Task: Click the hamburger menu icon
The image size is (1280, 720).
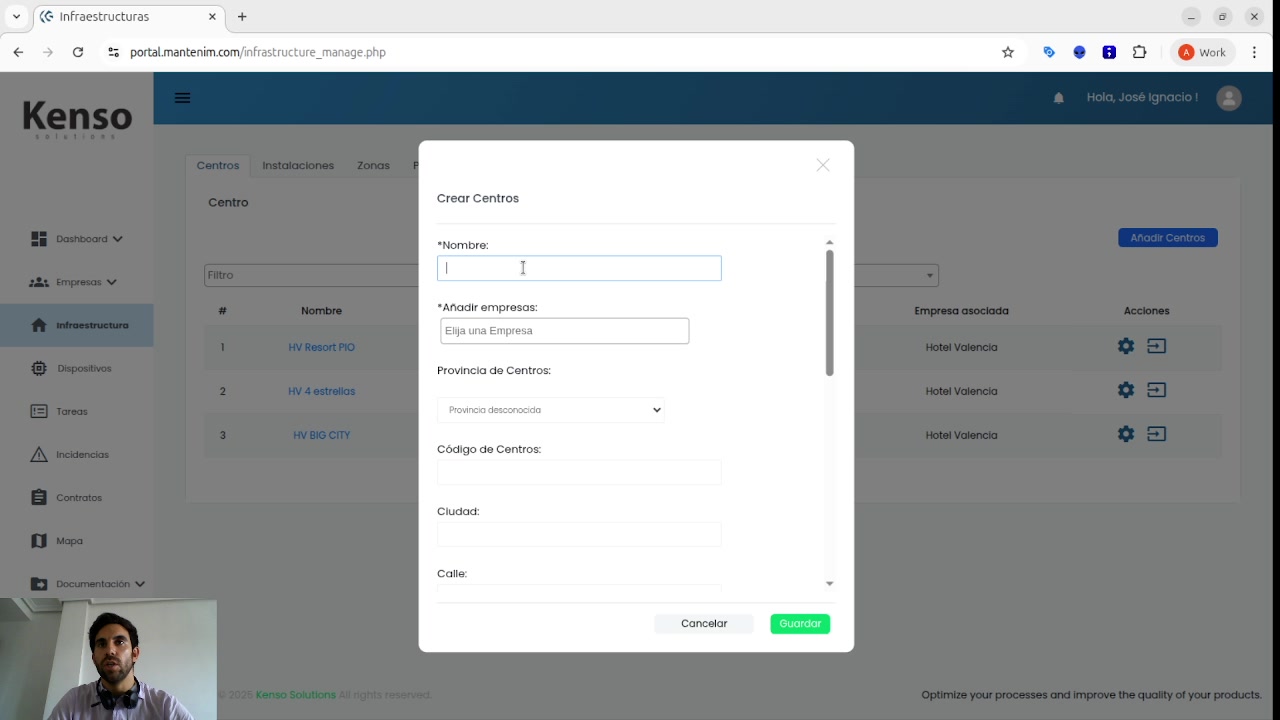Action: tap(182, 98)
